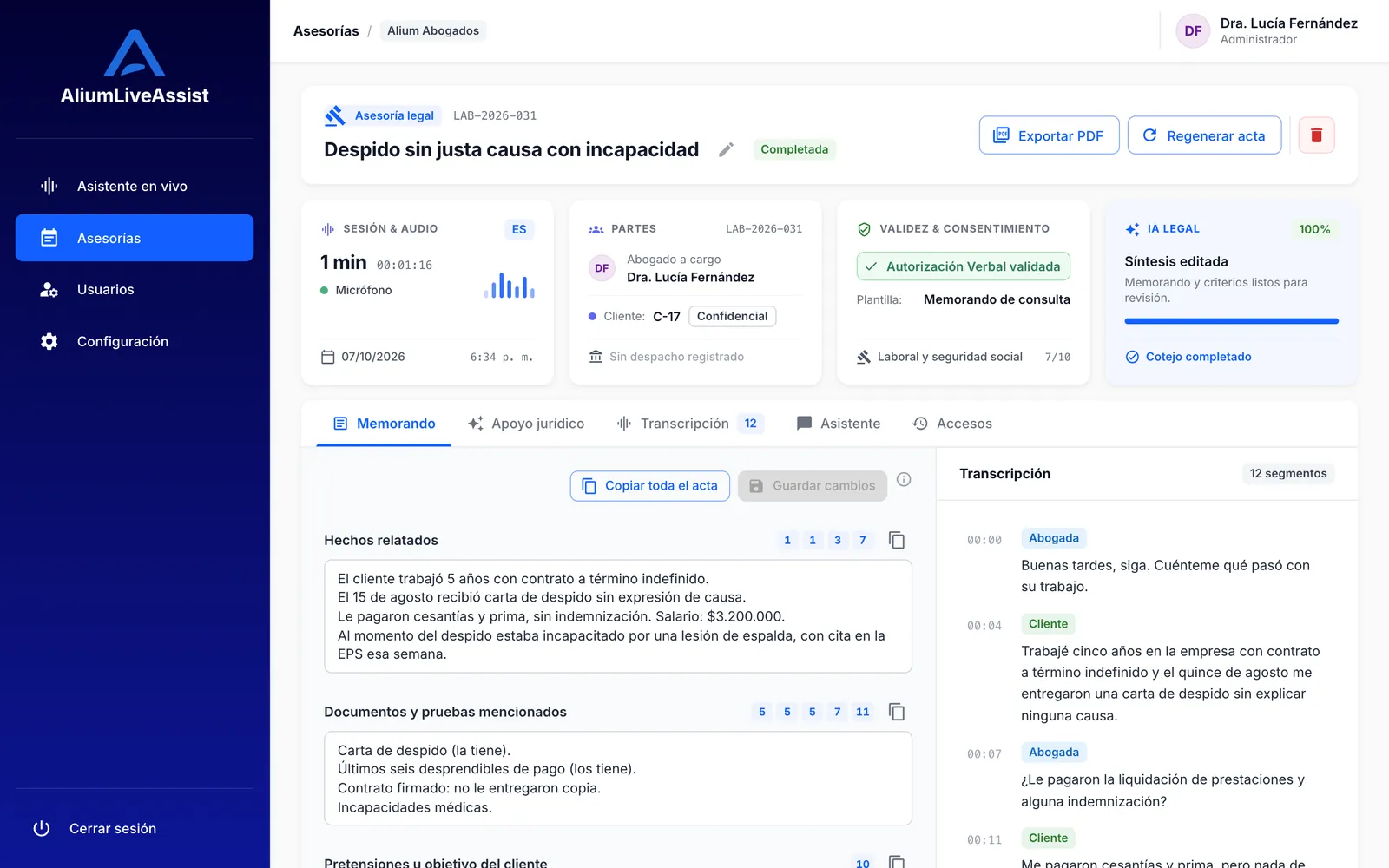Click the Cliente label at 00:04
Image resolution: width=1389 pixels, height=868 pixels.
pyautogui.click(x=1048, y=624)
